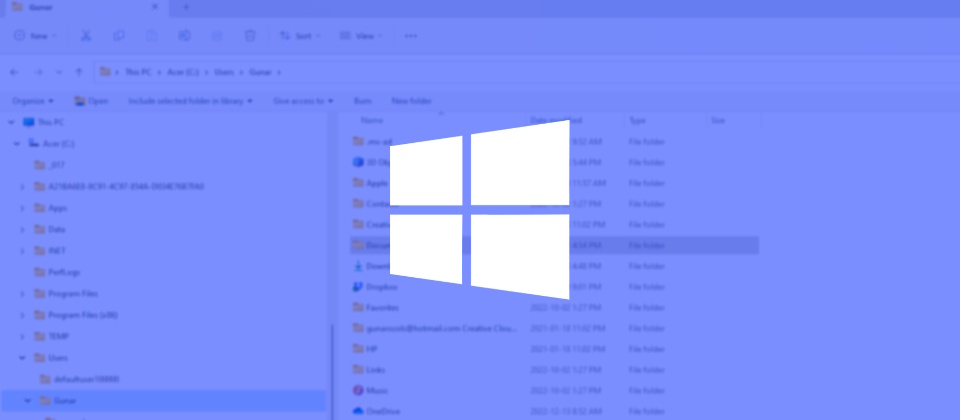
Task: Expand the Program Files tree node
Action: tap(23, 294)
